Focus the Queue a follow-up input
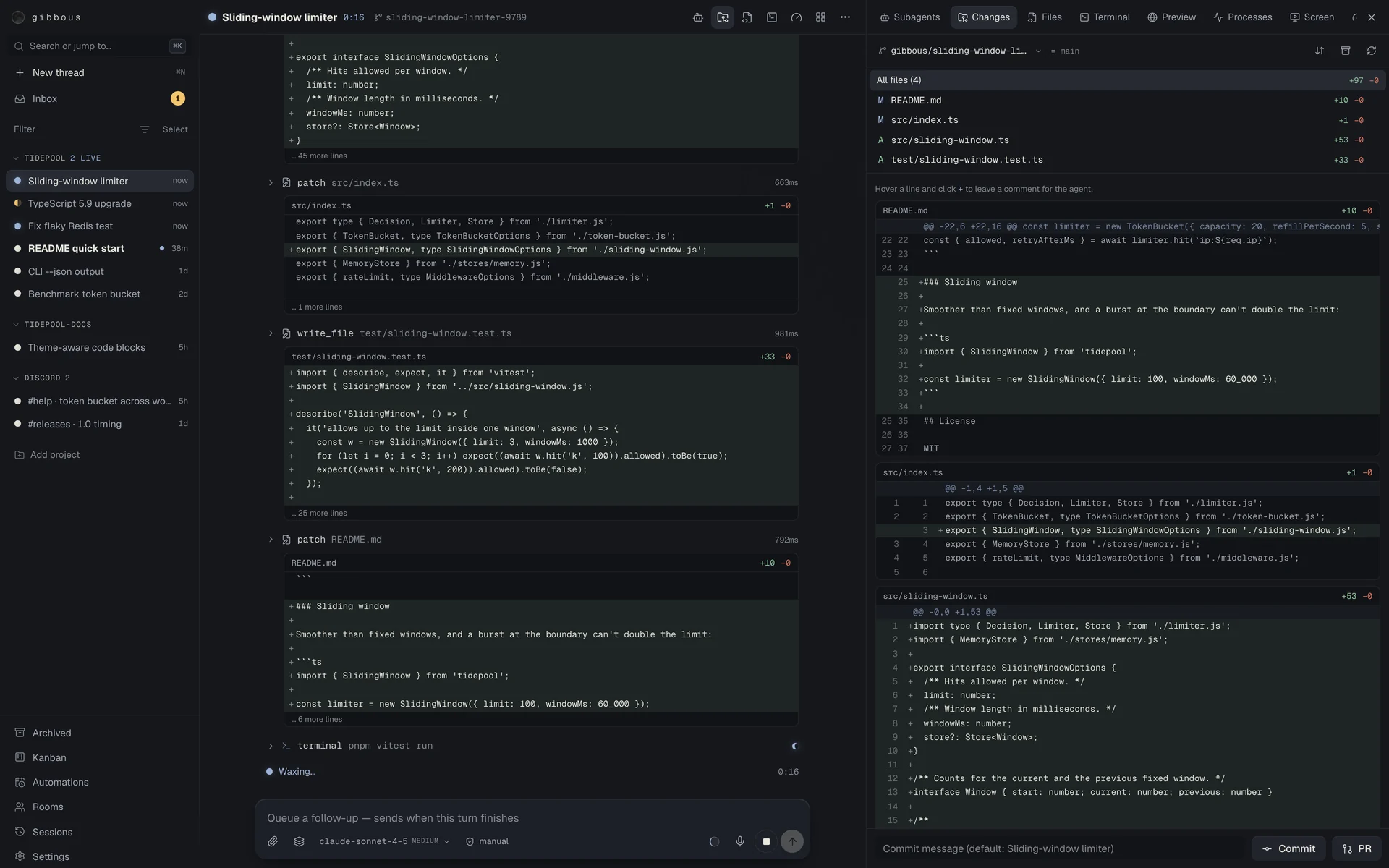This screenshot has height=868, width=1389. [x=532, y=818]
